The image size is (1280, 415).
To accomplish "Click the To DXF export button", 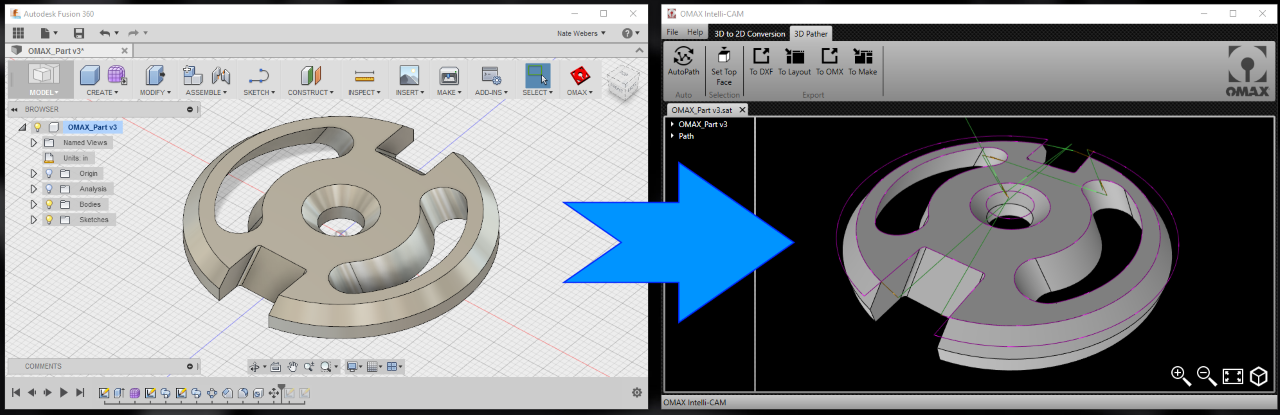I will (761, 63).
